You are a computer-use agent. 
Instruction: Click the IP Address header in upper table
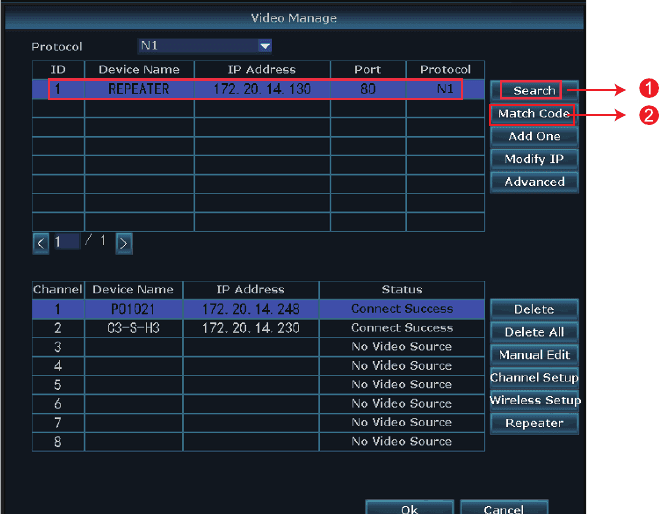pyautogui.click(x=262, y=69)
